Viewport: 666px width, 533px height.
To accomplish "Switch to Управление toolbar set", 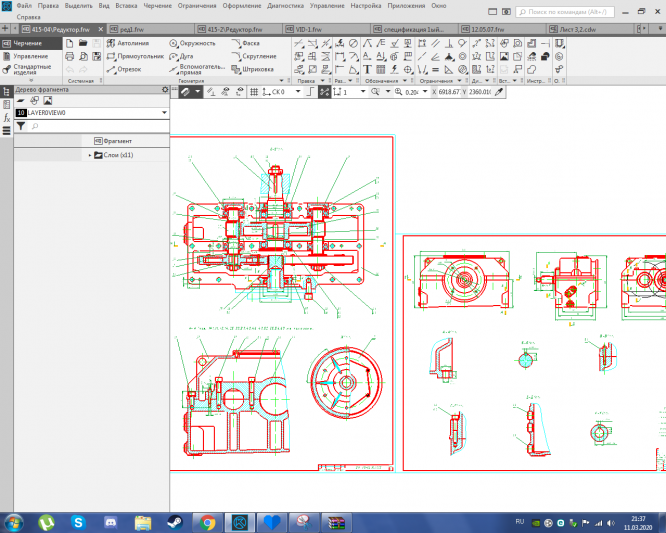I will point(29,56).
